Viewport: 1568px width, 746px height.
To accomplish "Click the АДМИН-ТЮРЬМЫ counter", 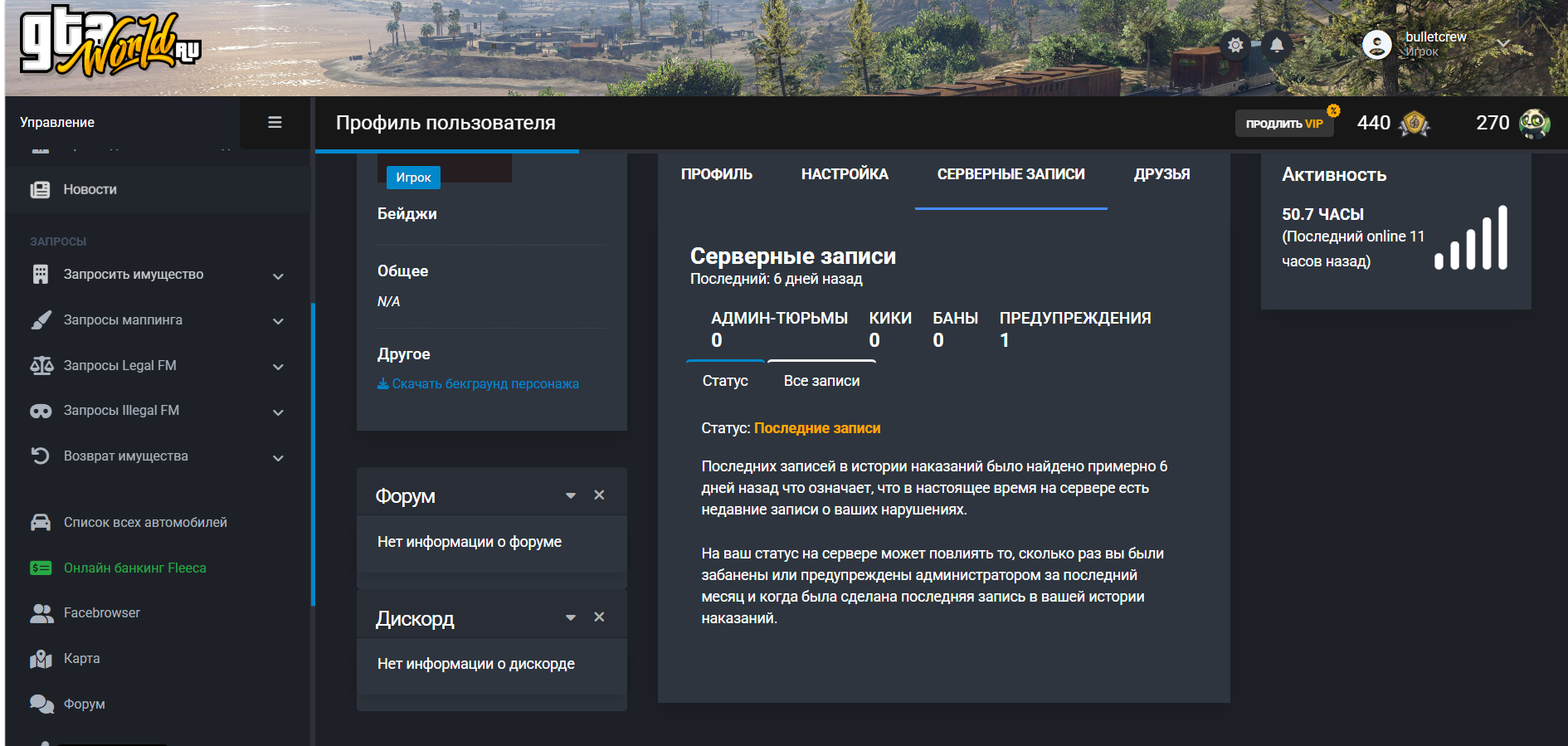I will [x=779, y=329].
